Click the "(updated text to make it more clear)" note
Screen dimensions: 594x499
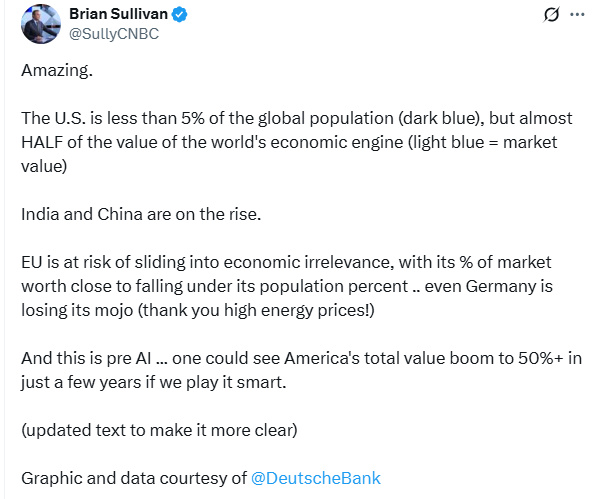point(159,430)
